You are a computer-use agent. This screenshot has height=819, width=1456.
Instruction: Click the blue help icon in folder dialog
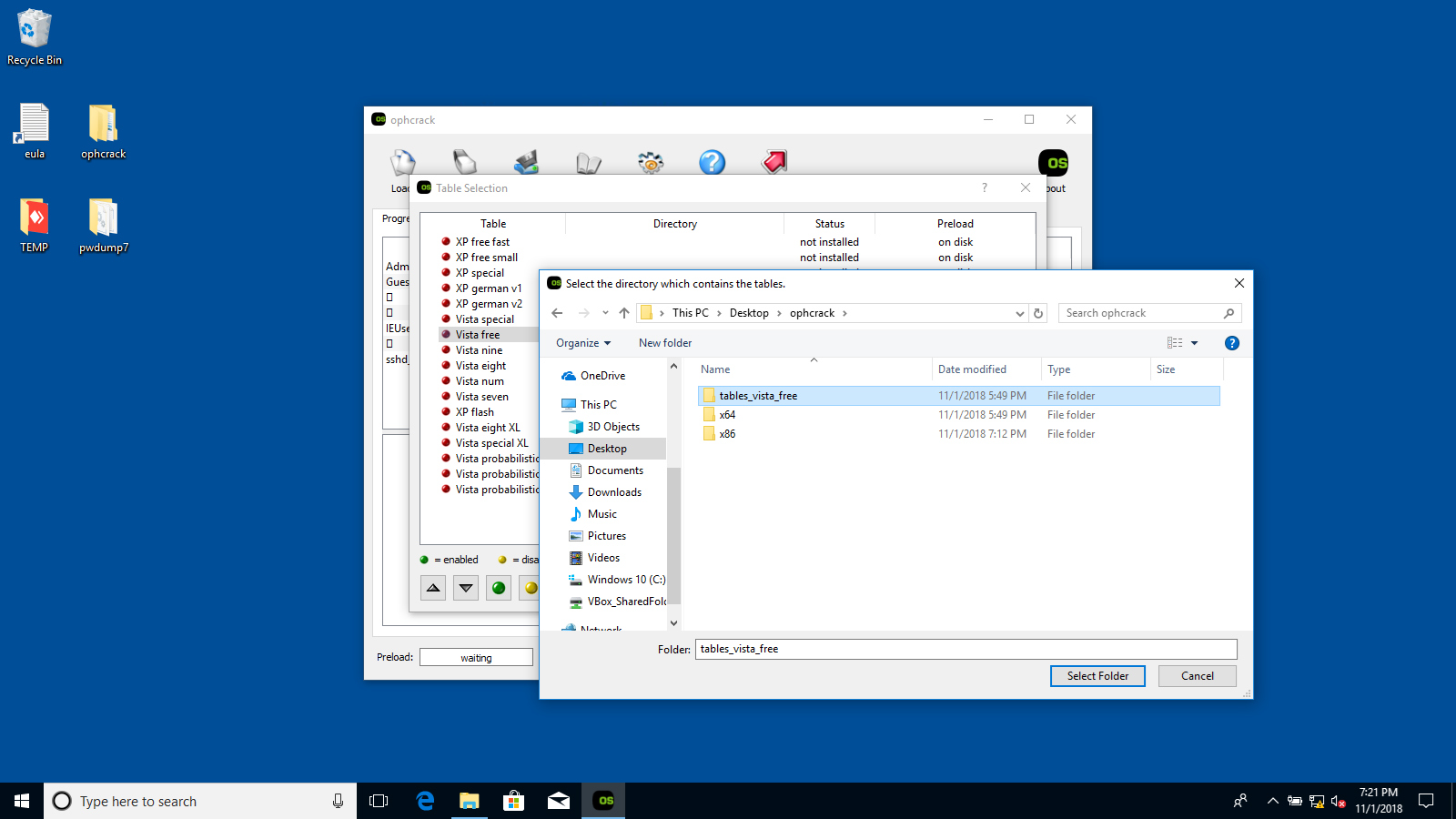(x=1232, y=343)
